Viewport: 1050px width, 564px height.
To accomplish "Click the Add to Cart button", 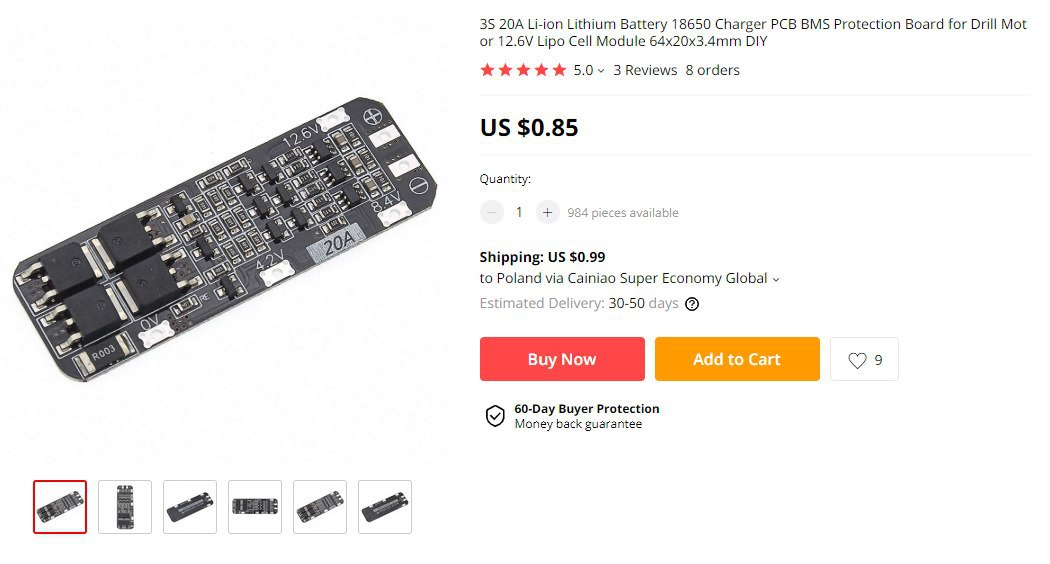I will point(737,359).
